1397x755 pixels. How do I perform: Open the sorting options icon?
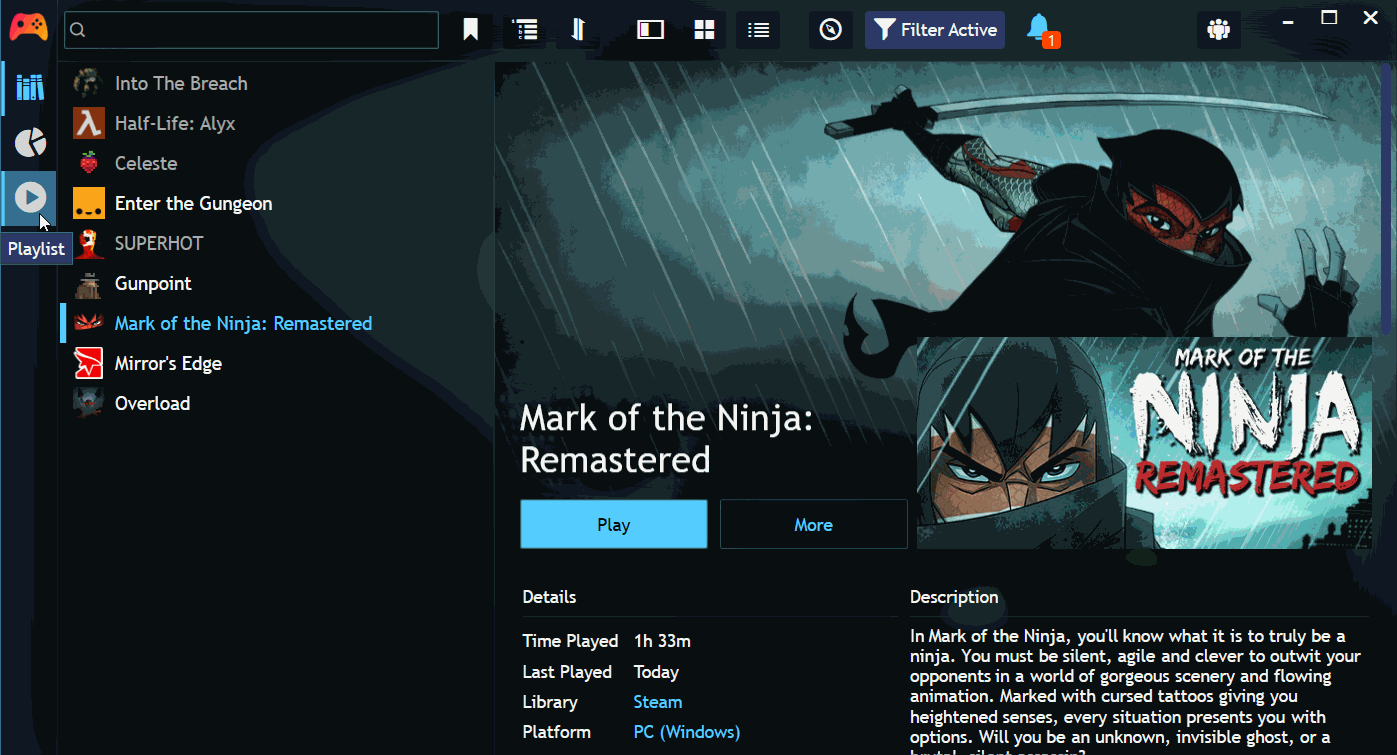(578, 30)
